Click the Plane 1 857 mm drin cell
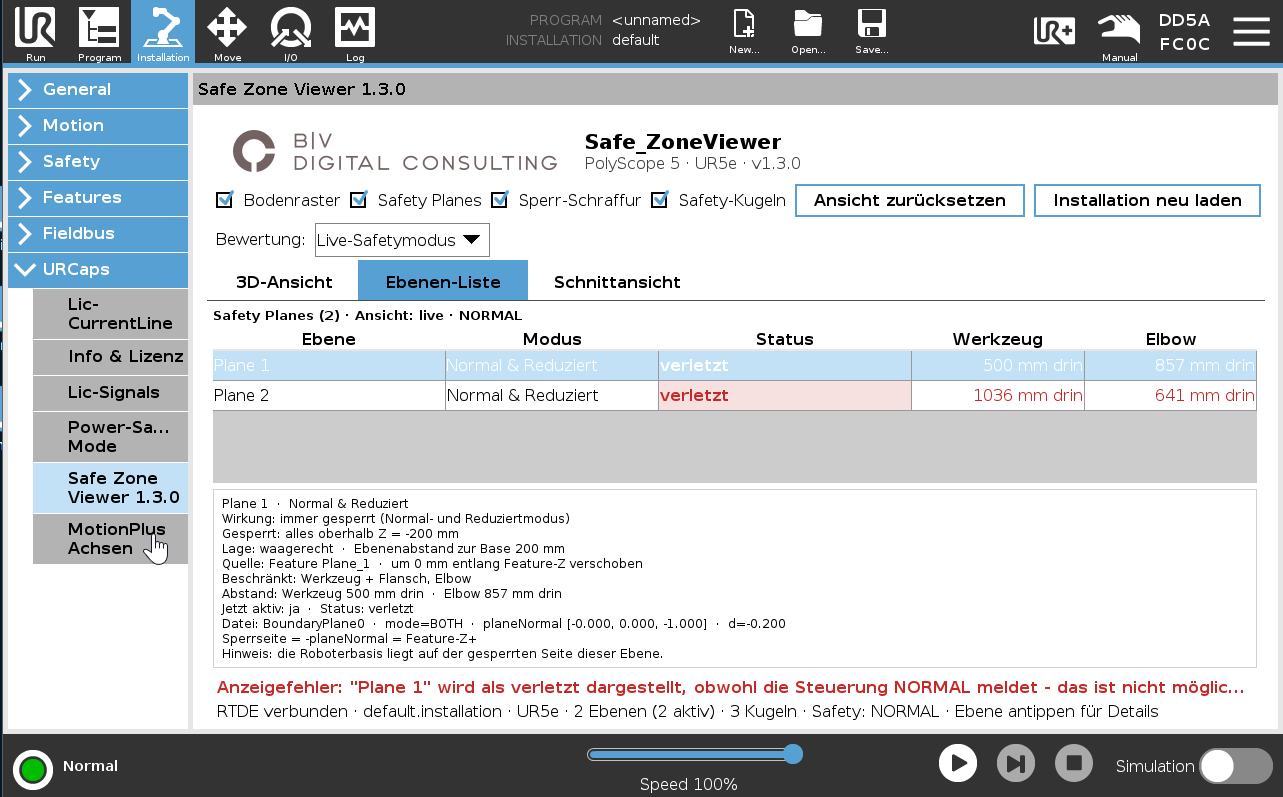 pyautogui.click(x=1170, y=365)
